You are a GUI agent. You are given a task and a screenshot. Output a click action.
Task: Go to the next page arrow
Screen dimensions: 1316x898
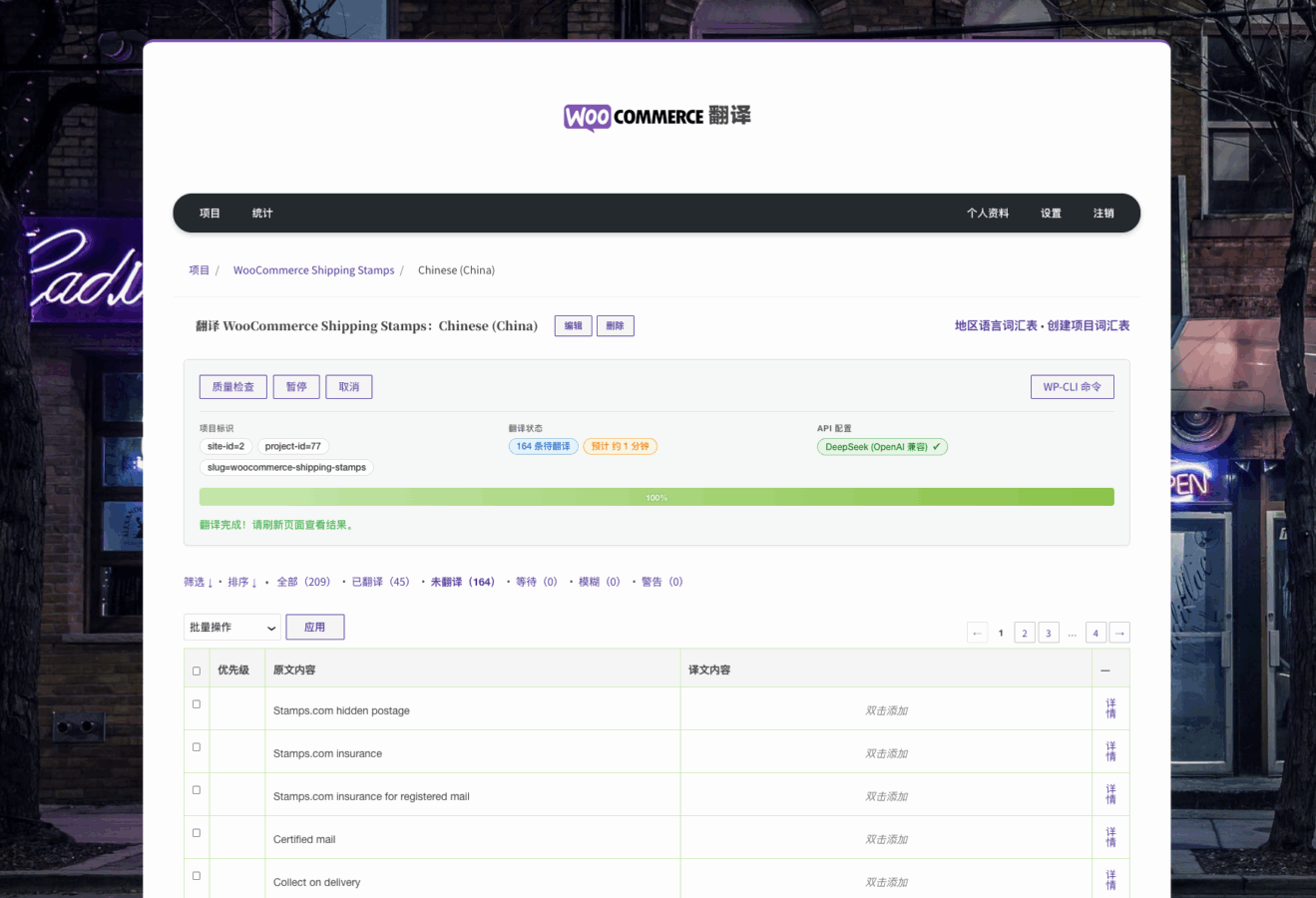click(x=1119, y=633)
